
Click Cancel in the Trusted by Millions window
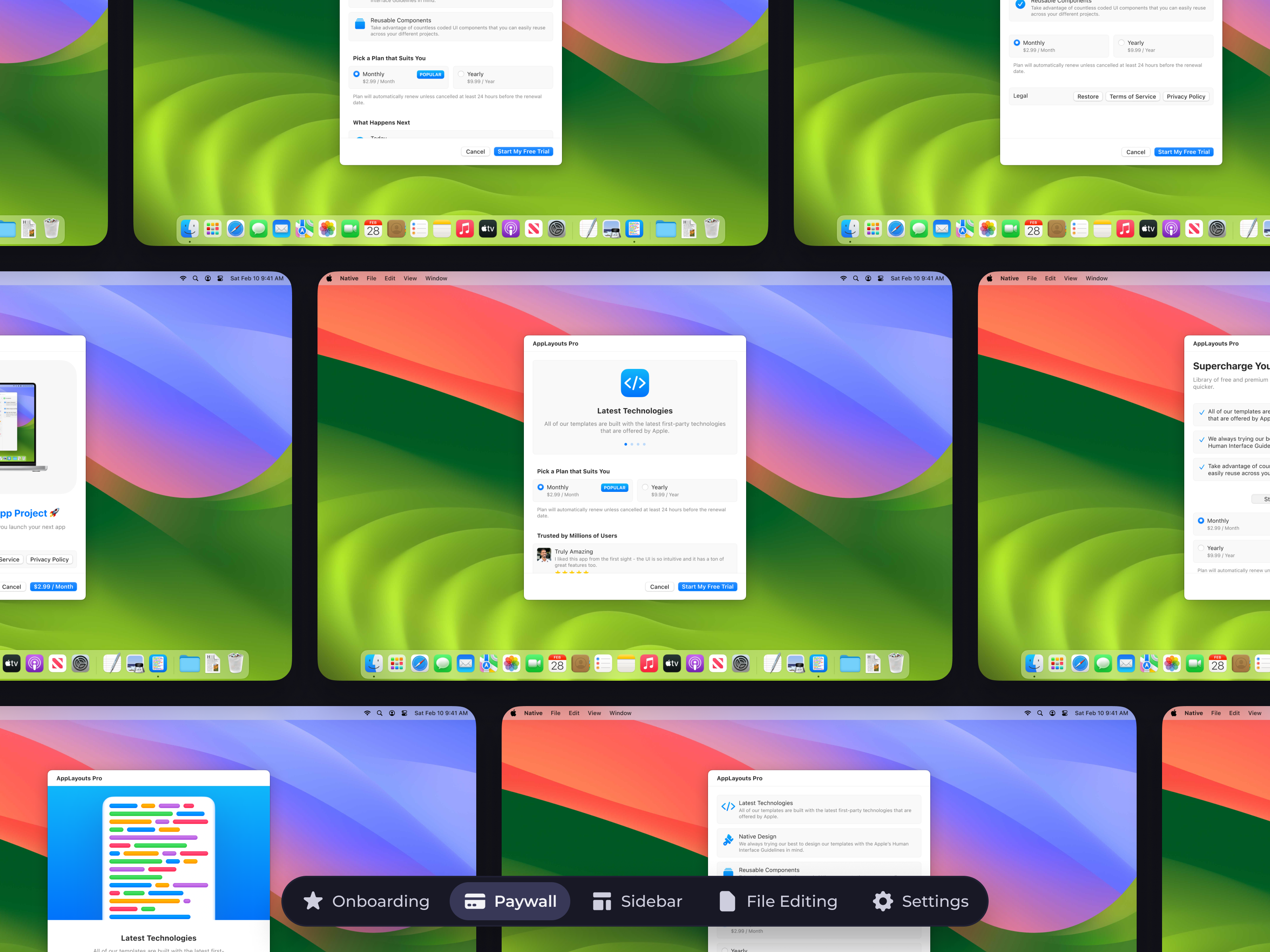click(659, 586)
